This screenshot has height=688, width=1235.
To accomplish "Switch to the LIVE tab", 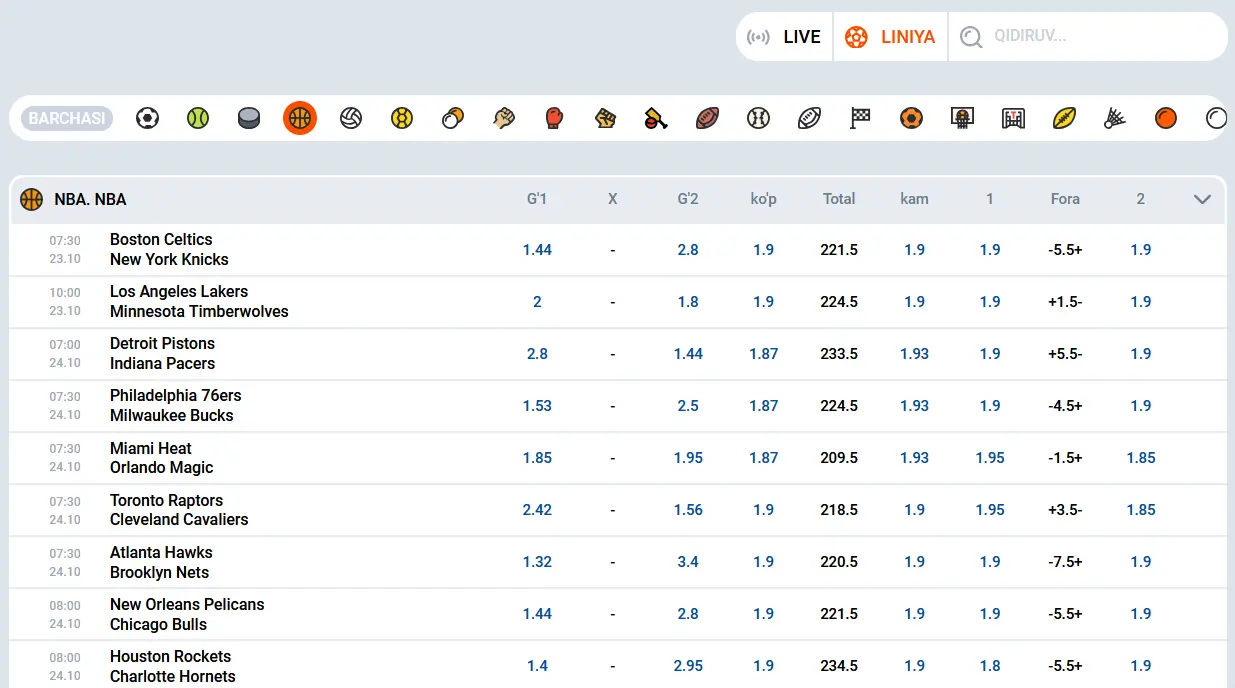I will [x=785, y=37].
